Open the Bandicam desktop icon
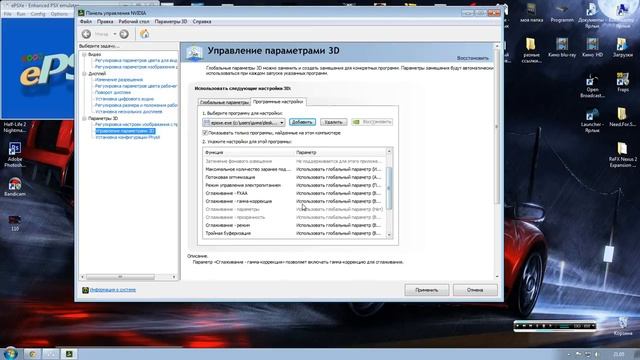Image resolution: width=640 pixels, height=360 pixels. 15,187
